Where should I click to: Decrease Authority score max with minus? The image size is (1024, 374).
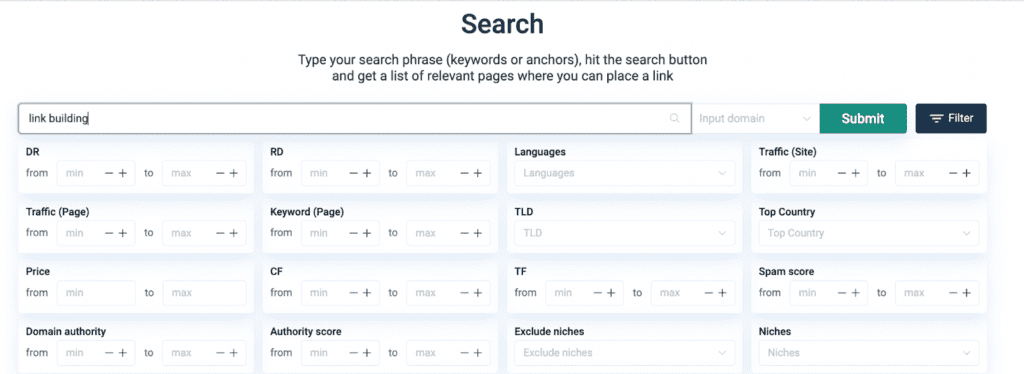tap(464, 353)
